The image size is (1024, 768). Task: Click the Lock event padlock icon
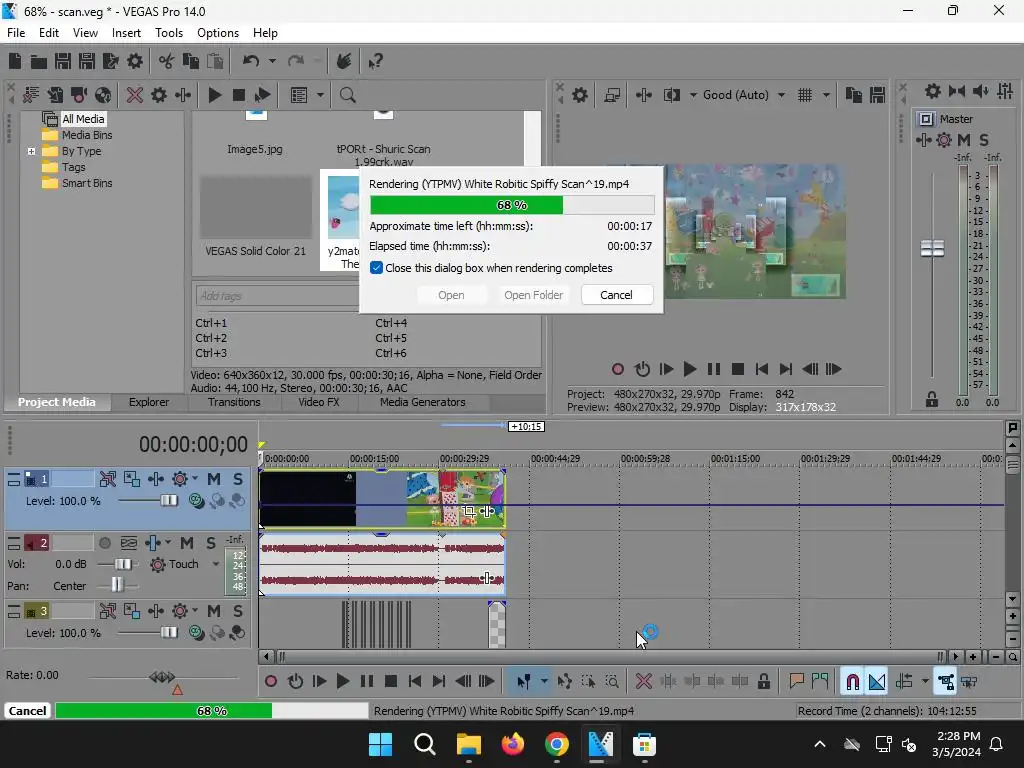coord(763,682)
